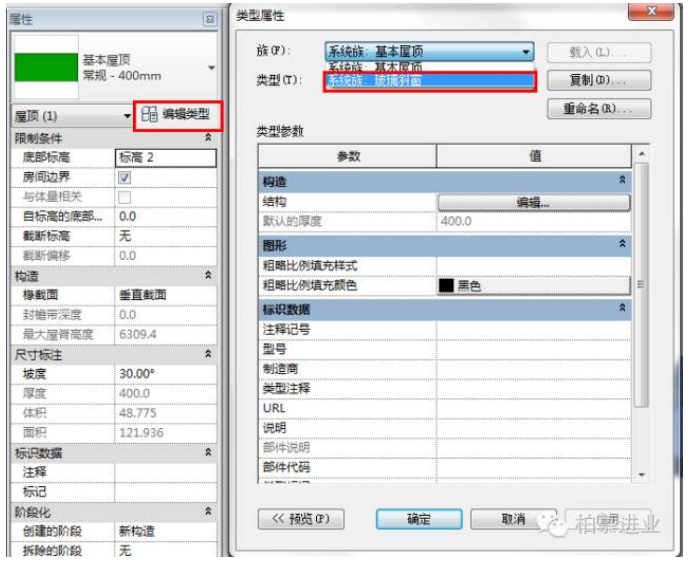The height and width of the screenshot is (564, 693).
Task: Click the 椽截面 value 垂直截面
Action: (166, 295)
